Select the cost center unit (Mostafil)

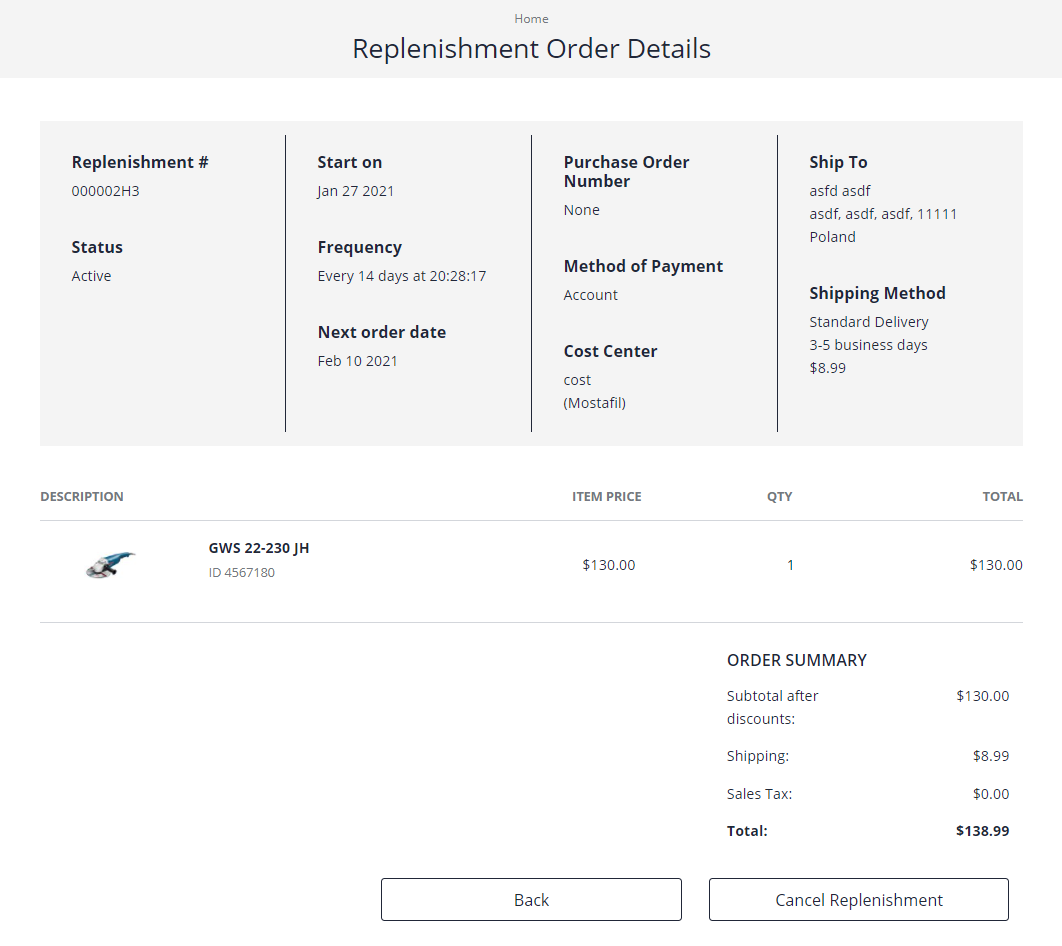click(x=595, y=403)
